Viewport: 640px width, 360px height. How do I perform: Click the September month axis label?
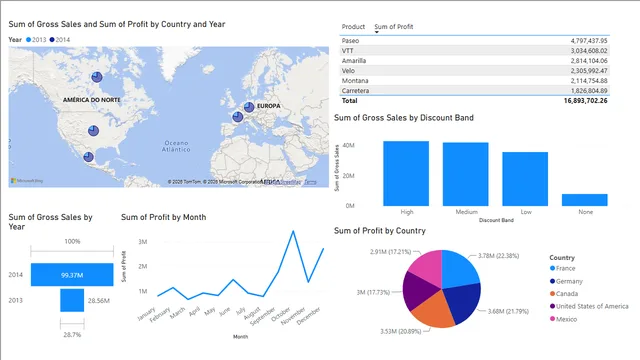tap(263, 316)
